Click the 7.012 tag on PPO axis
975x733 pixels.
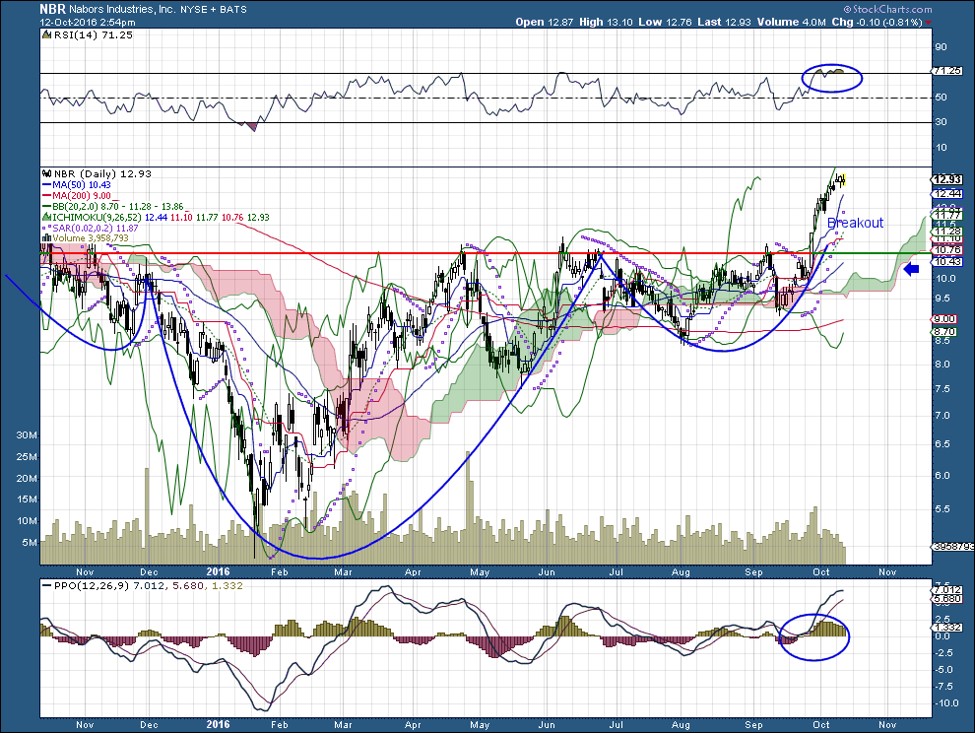click(x=948, y=589)
